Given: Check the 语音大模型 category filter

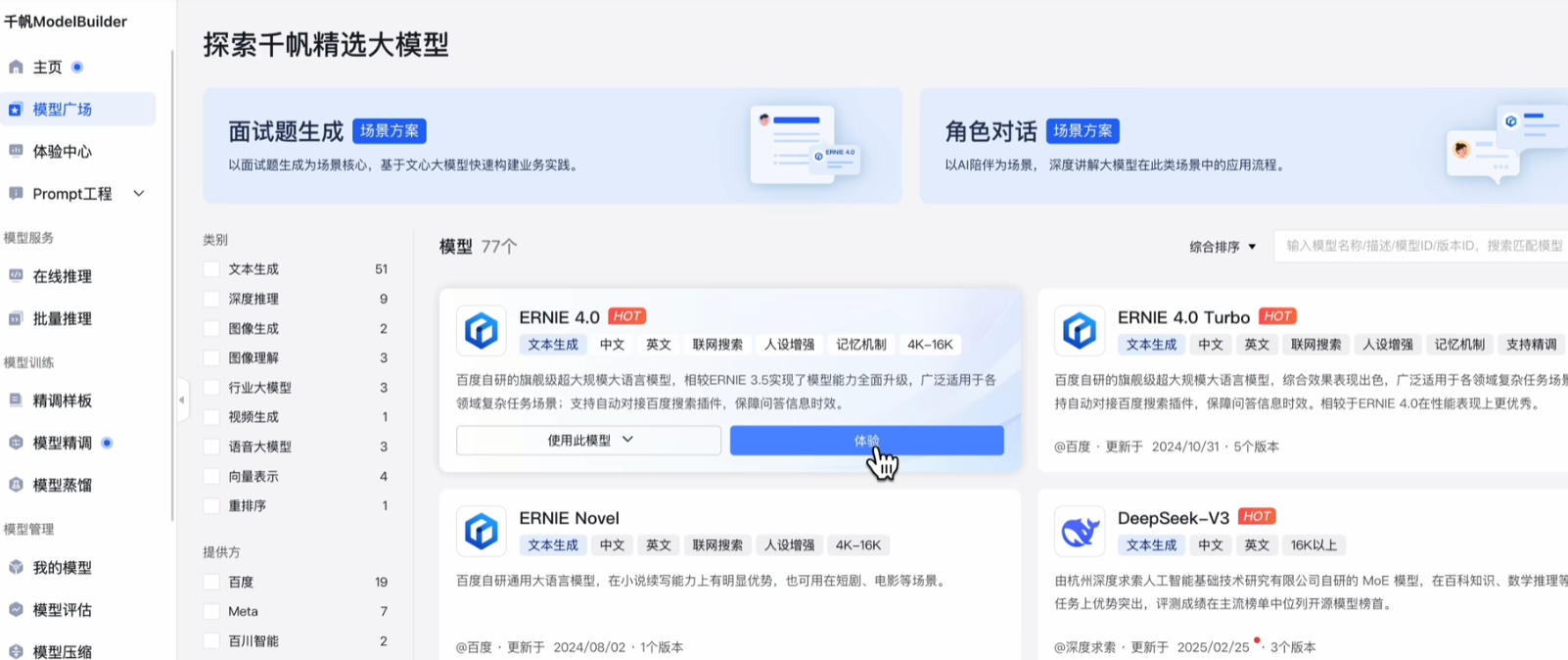Looking at the screenshot, I should click(211, 447).
